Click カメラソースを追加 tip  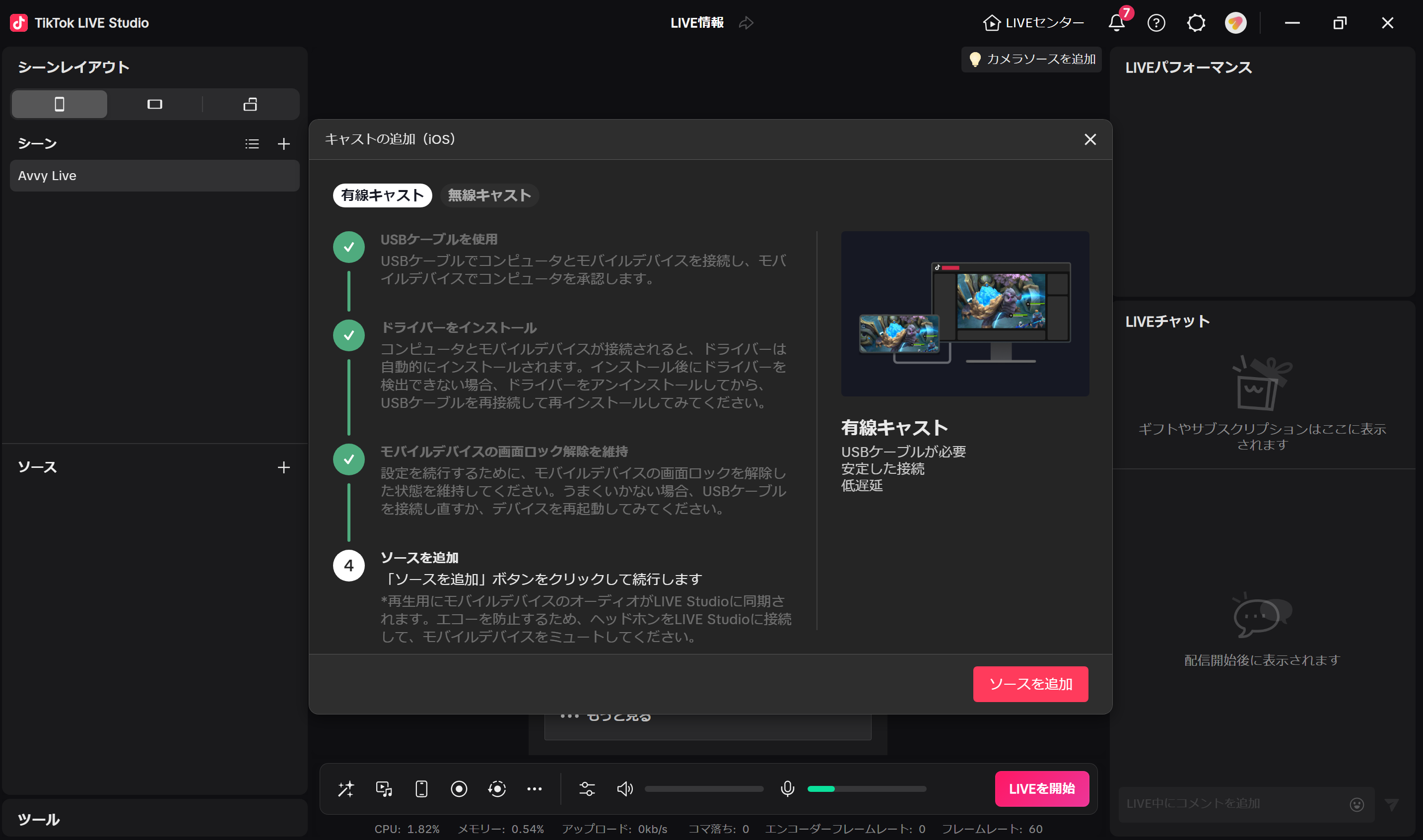[x=1032, y=59]
